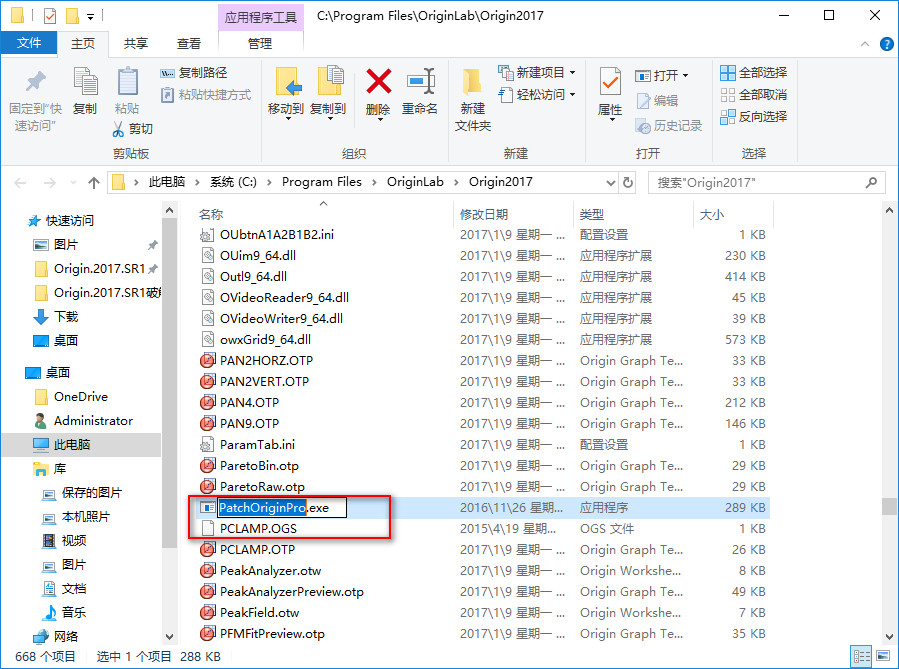Click the Paste (粘贴) clipboard icon
Screen dimensions: 899x669
(x=127, y=81)
